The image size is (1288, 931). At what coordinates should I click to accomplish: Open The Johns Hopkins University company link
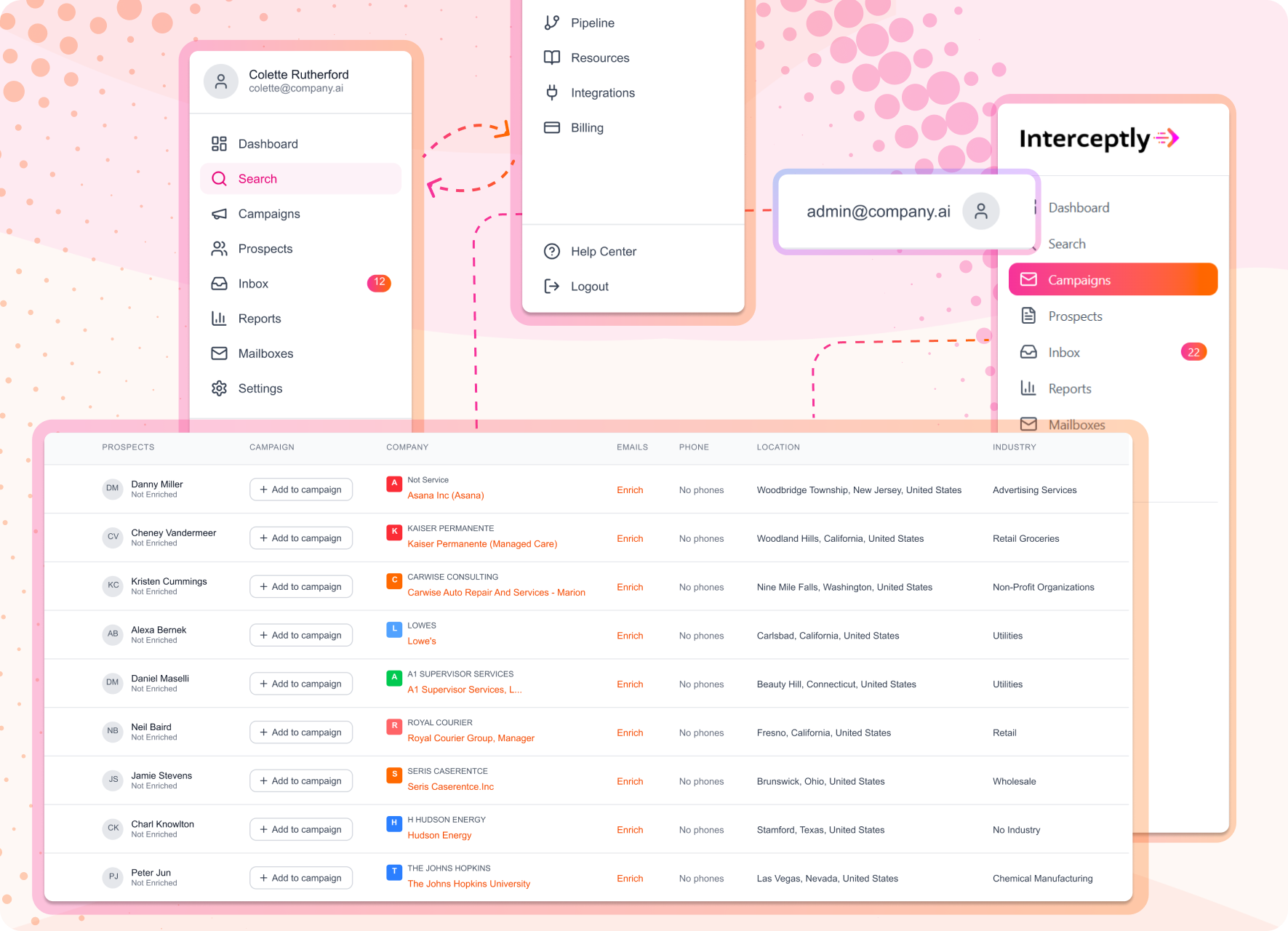468,884
